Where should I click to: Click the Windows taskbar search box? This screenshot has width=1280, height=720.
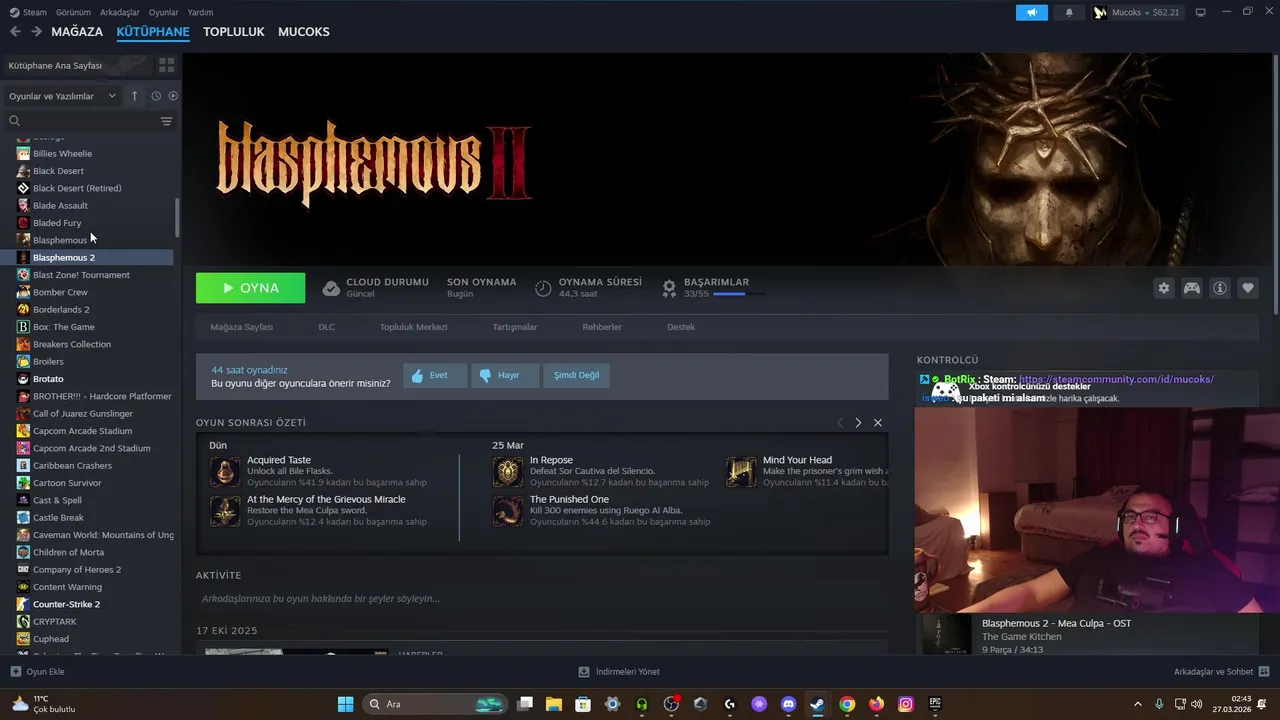pyautogui.click(x=435, y=704)
